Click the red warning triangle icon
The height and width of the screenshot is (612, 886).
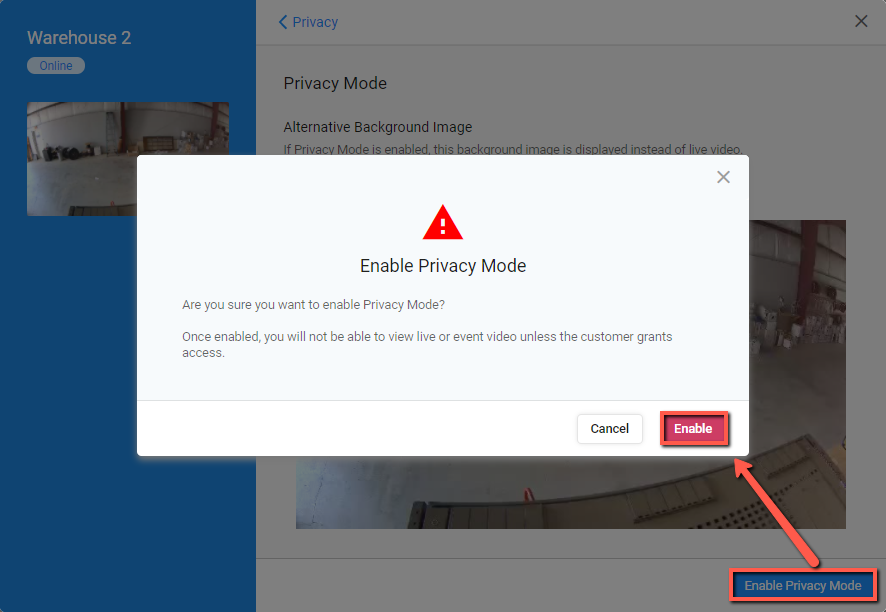(x=442, y=222)
